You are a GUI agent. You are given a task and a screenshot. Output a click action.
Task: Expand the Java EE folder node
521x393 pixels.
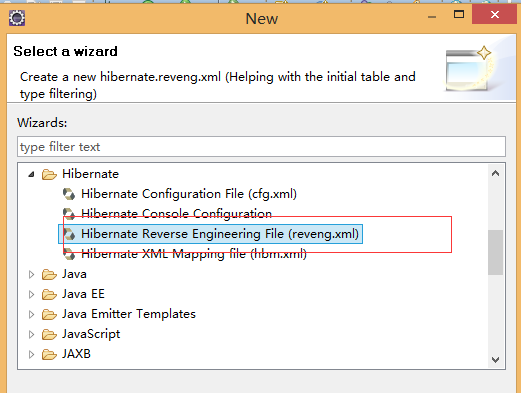(31, 294)
